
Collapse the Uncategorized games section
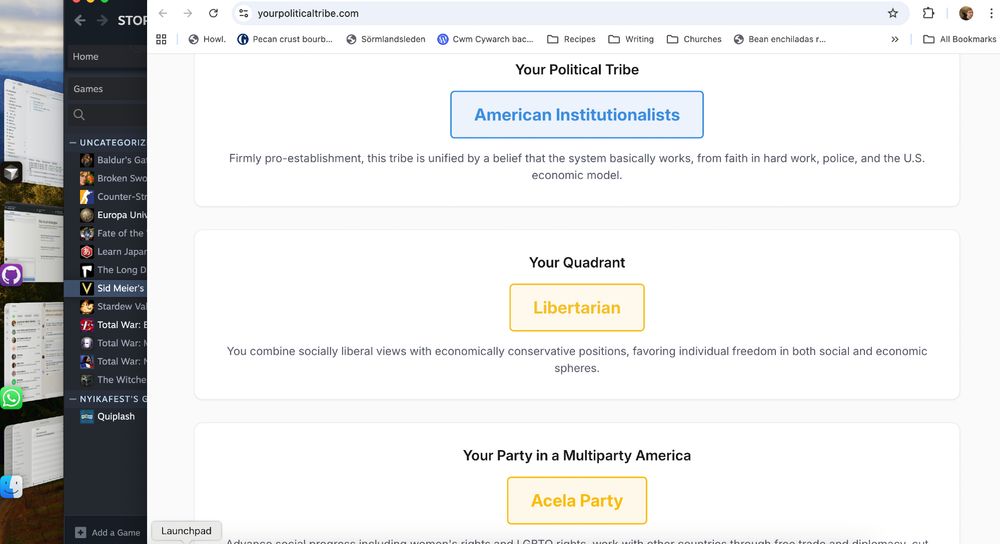73,143
